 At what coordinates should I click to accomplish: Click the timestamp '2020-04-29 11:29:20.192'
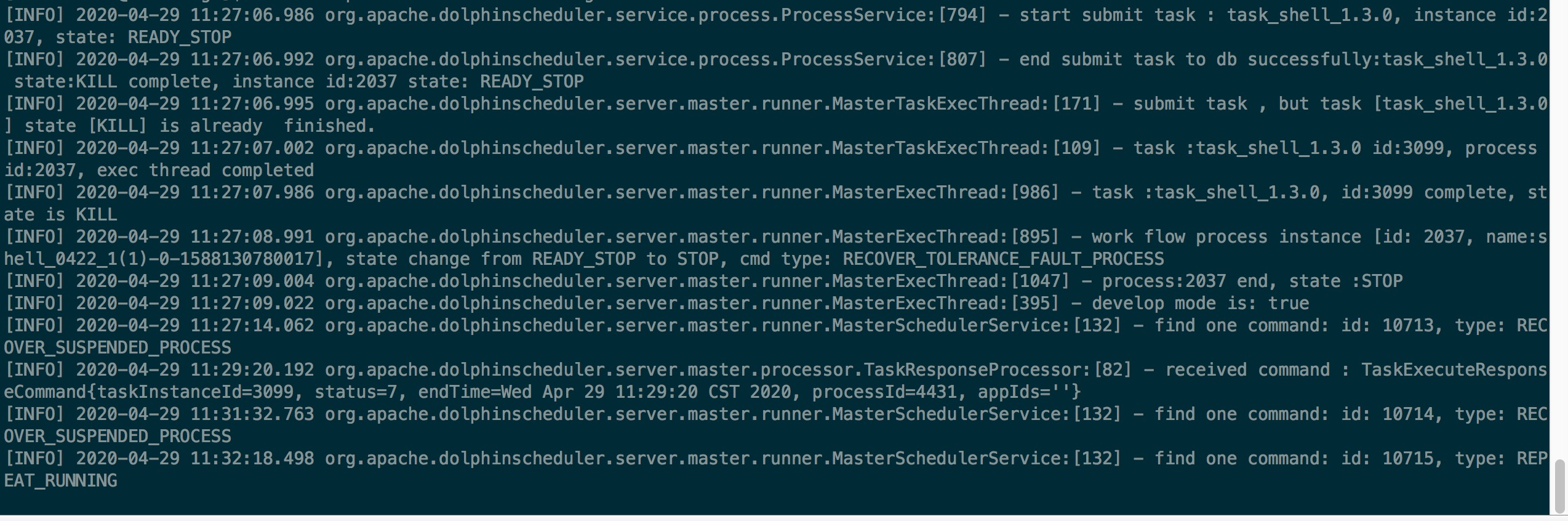coord(195,370)
